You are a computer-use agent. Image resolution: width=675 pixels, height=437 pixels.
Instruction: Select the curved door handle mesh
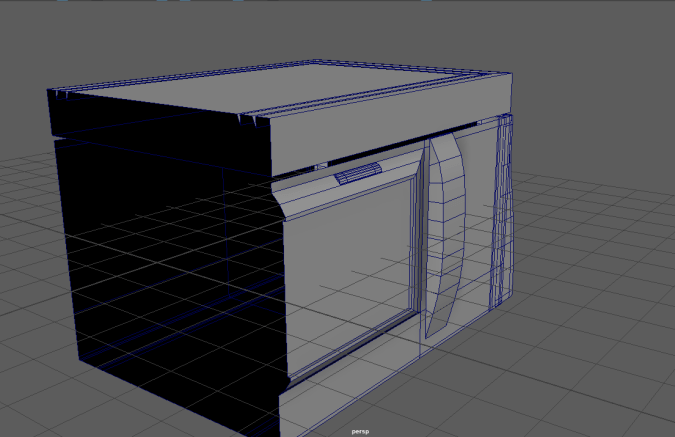tap(446, 230)
